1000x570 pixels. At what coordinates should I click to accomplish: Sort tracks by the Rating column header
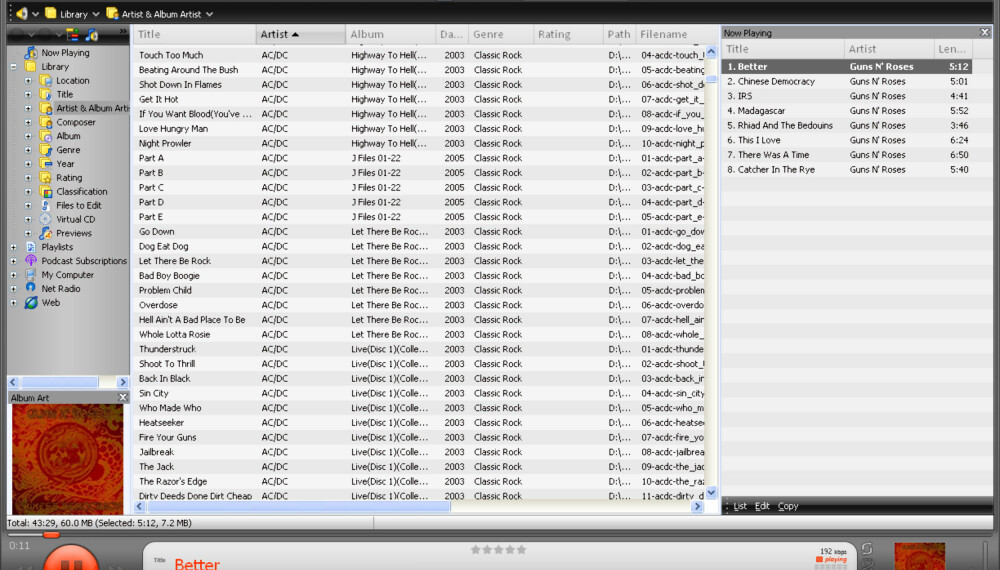tap(568, 34)
